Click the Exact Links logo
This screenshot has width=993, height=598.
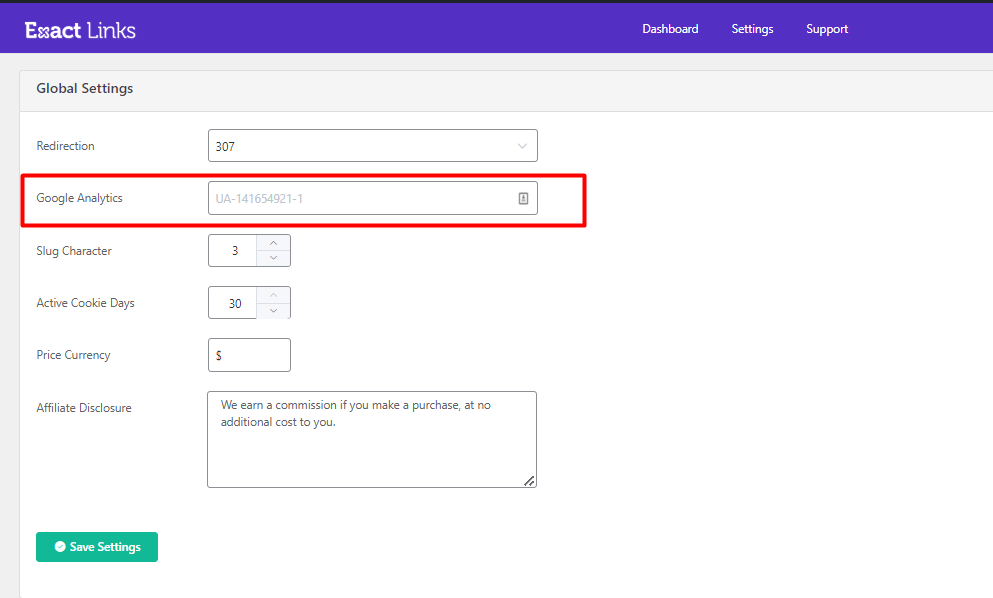[x=80, y=30]
